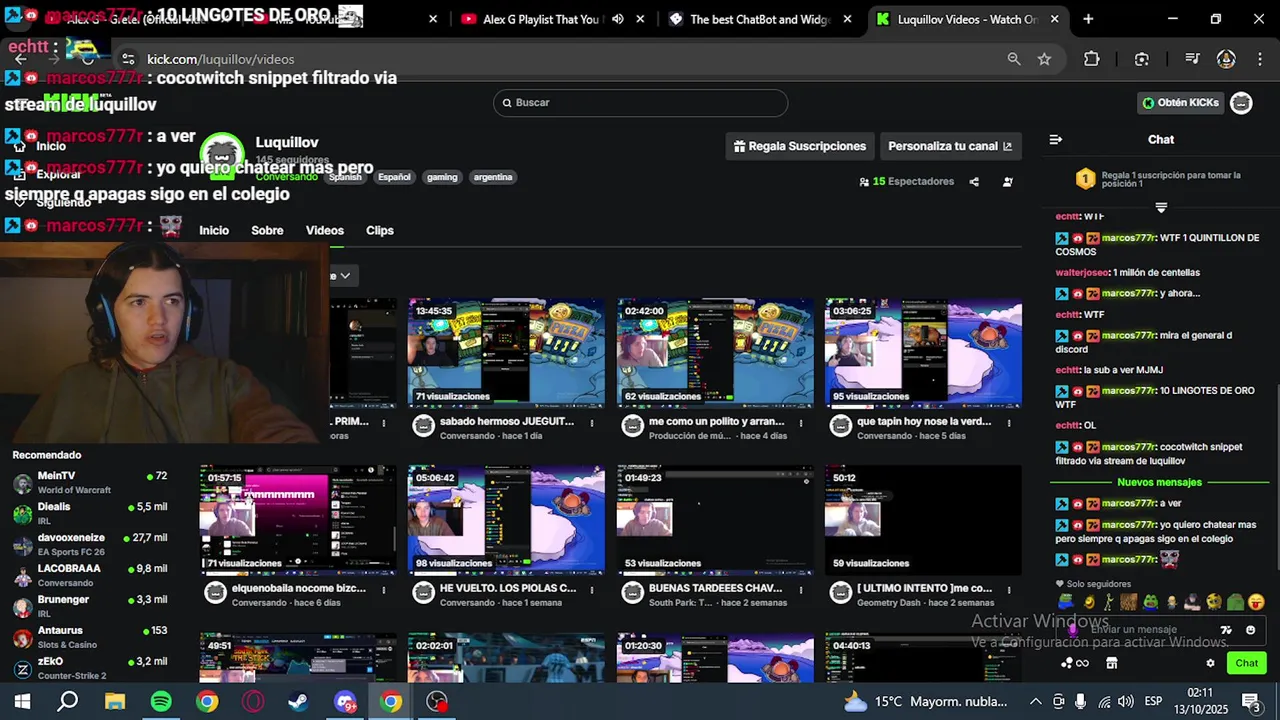Open the Sobre channel tab
The height and width of the screenshot is (720, 1280).
click(267, 231)
